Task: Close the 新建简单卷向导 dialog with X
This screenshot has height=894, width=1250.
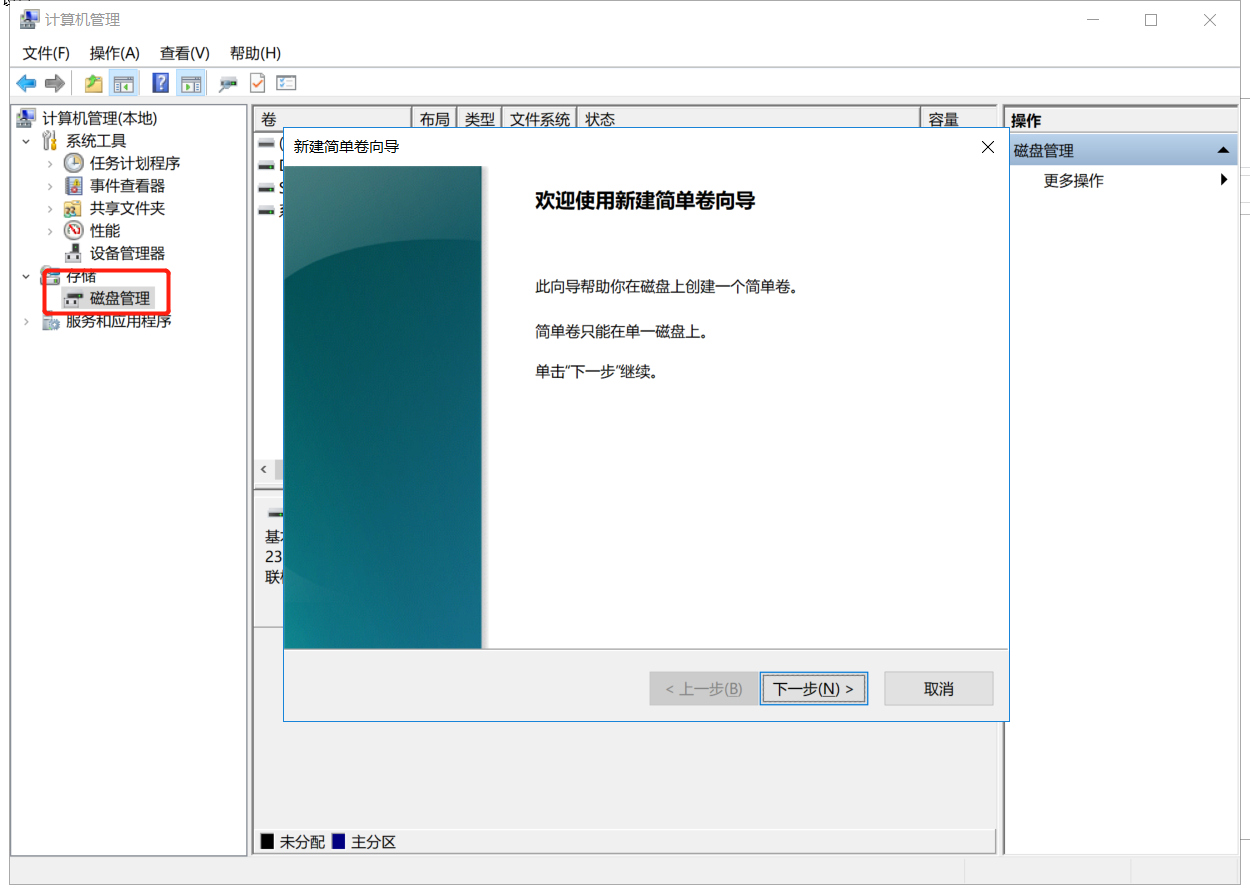Action: [988, 147]
